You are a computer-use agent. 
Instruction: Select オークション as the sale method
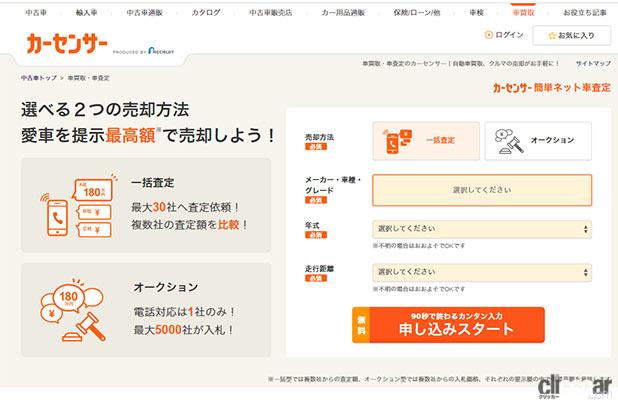(537, 141)
